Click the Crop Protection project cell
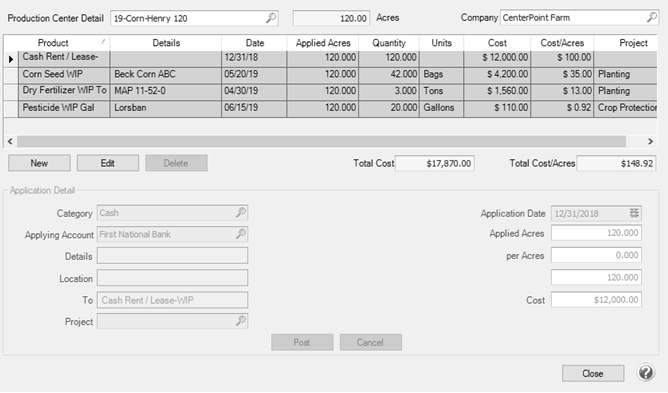 [x=626, y=108]
